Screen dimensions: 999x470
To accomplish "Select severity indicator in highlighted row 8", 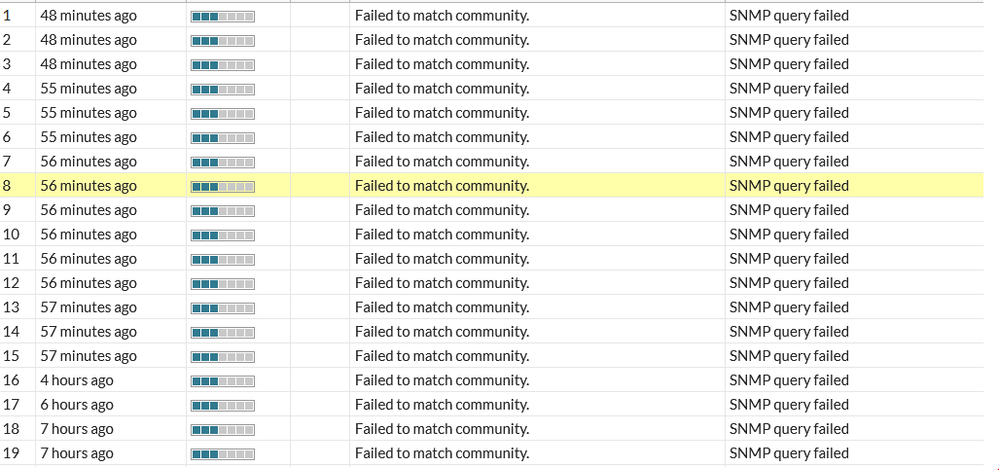I will 222,186.
